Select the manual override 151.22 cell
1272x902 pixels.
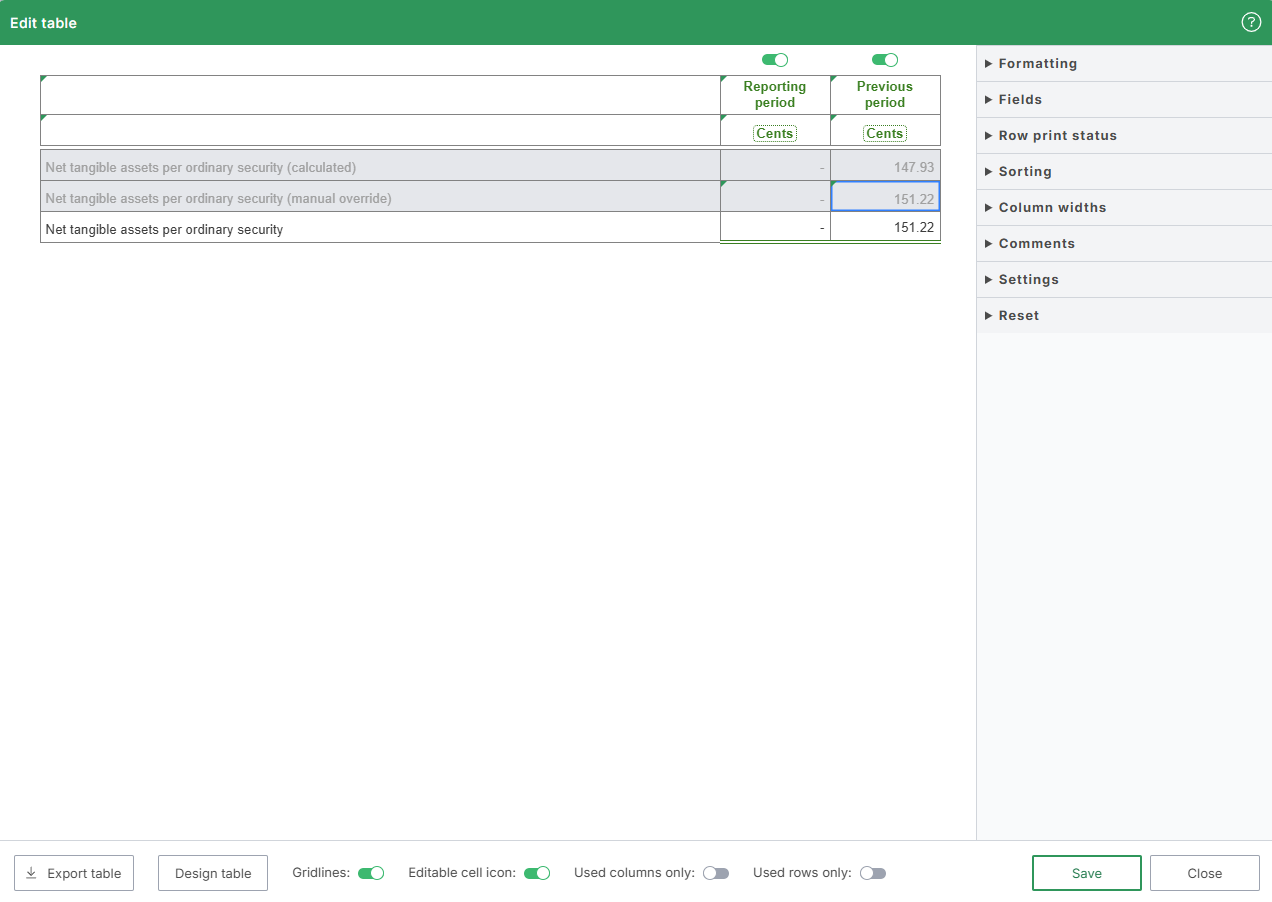885,198
